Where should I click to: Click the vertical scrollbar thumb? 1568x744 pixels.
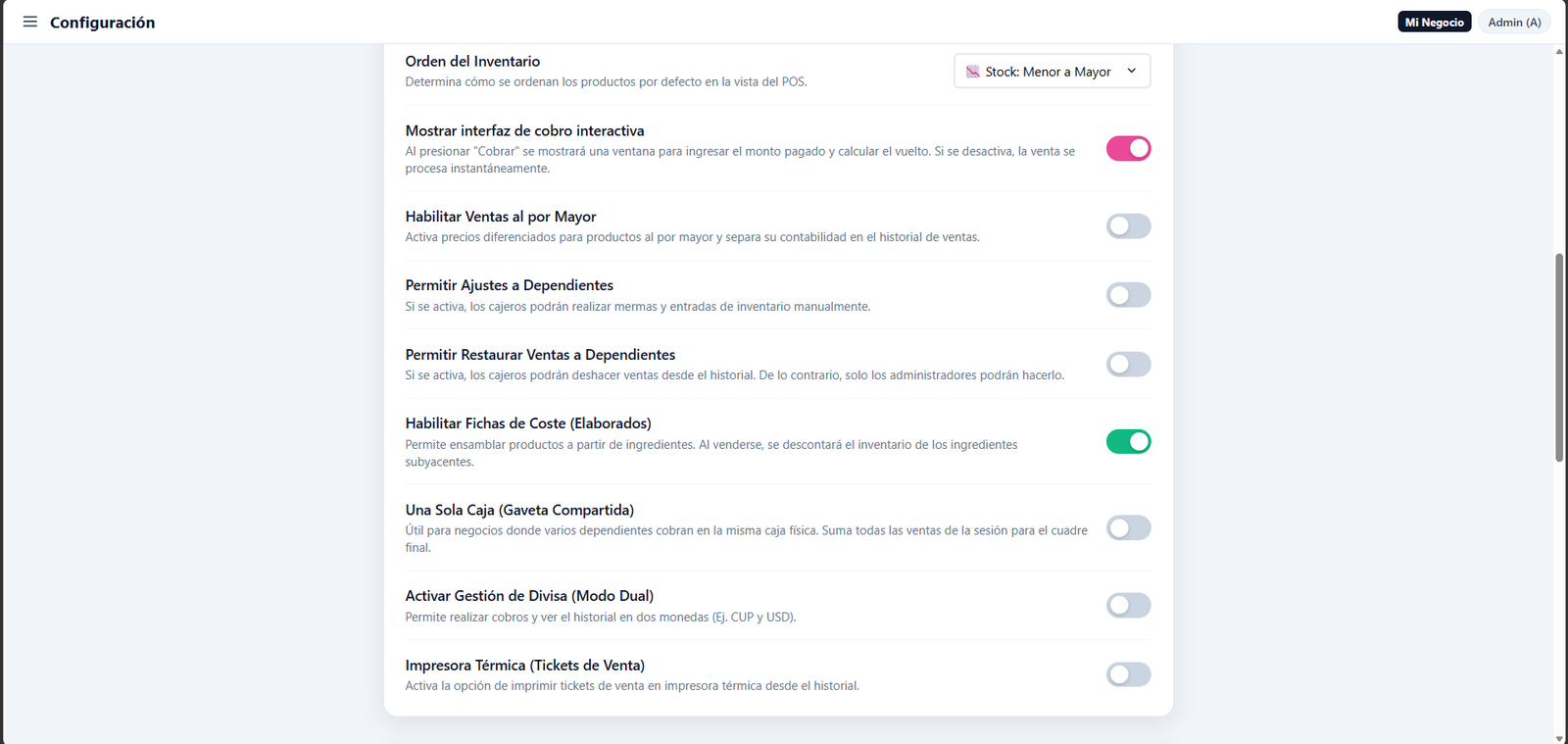[x=1559, y=357]
